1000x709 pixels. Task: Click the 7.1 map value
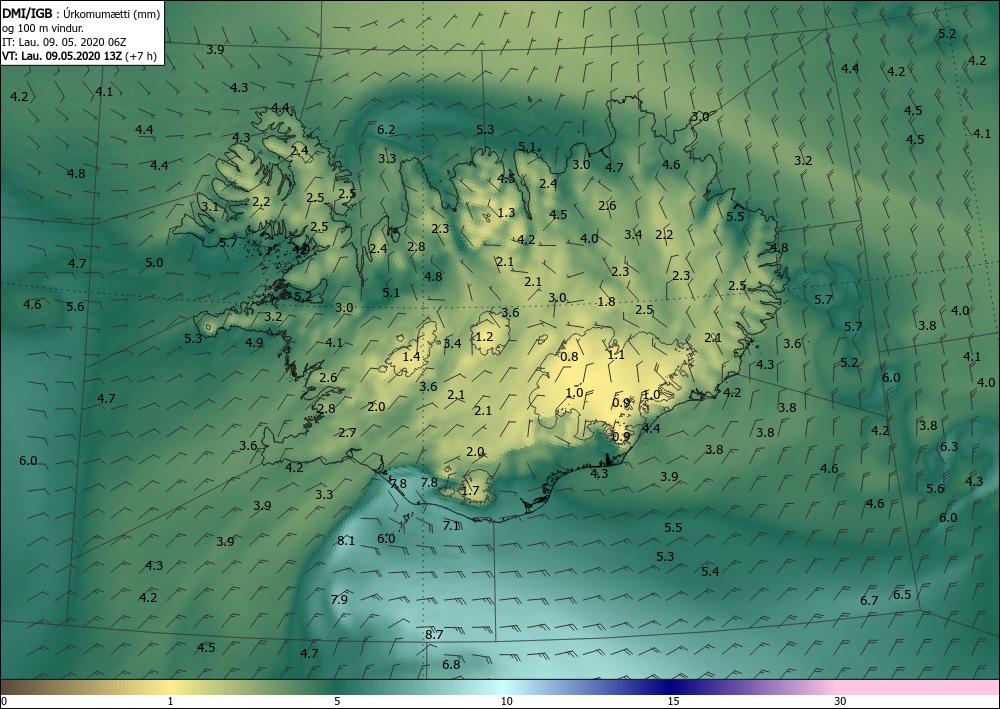[x=451, y=525]
